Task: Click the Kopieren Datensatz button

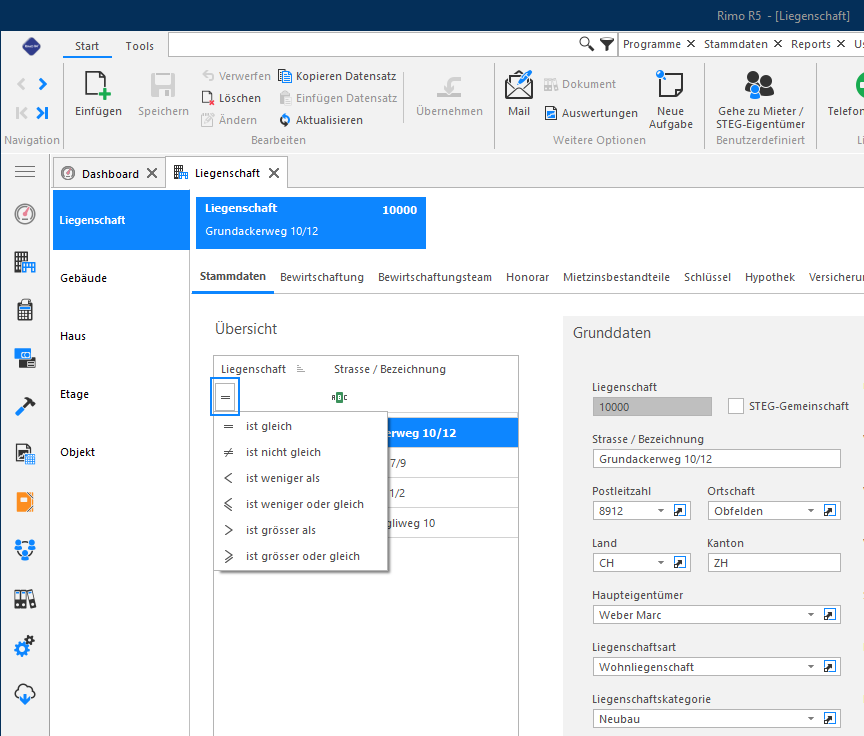Action: tap(337, 76)
